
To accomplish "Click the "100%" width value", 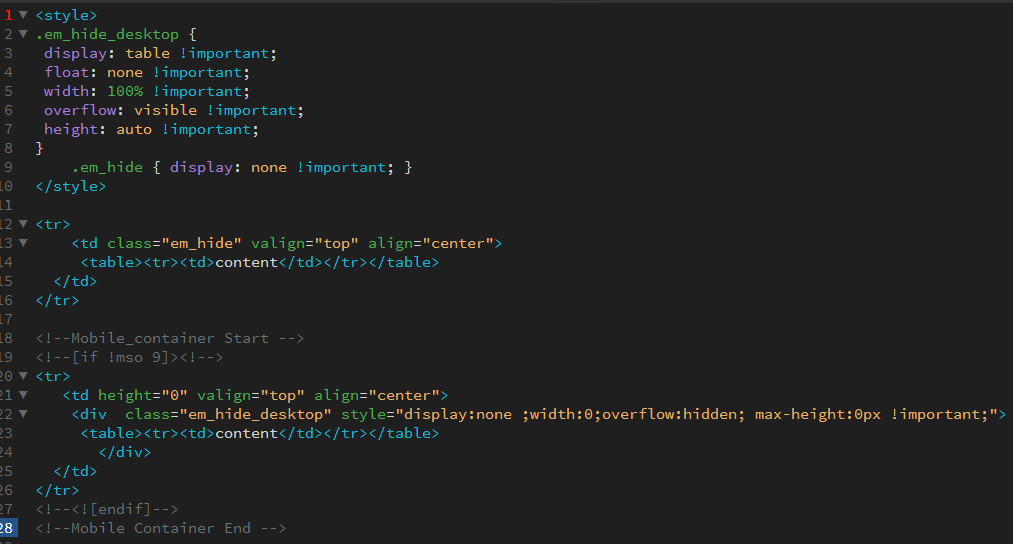I will [125, 91].
